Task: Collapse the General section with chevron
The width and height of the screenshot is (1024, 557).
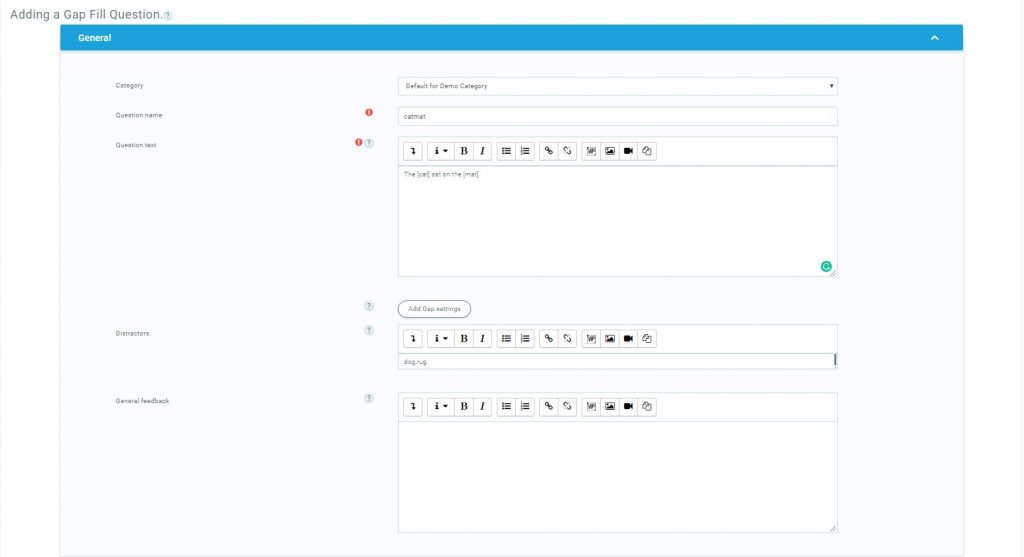Action: (x=934, y=38)
